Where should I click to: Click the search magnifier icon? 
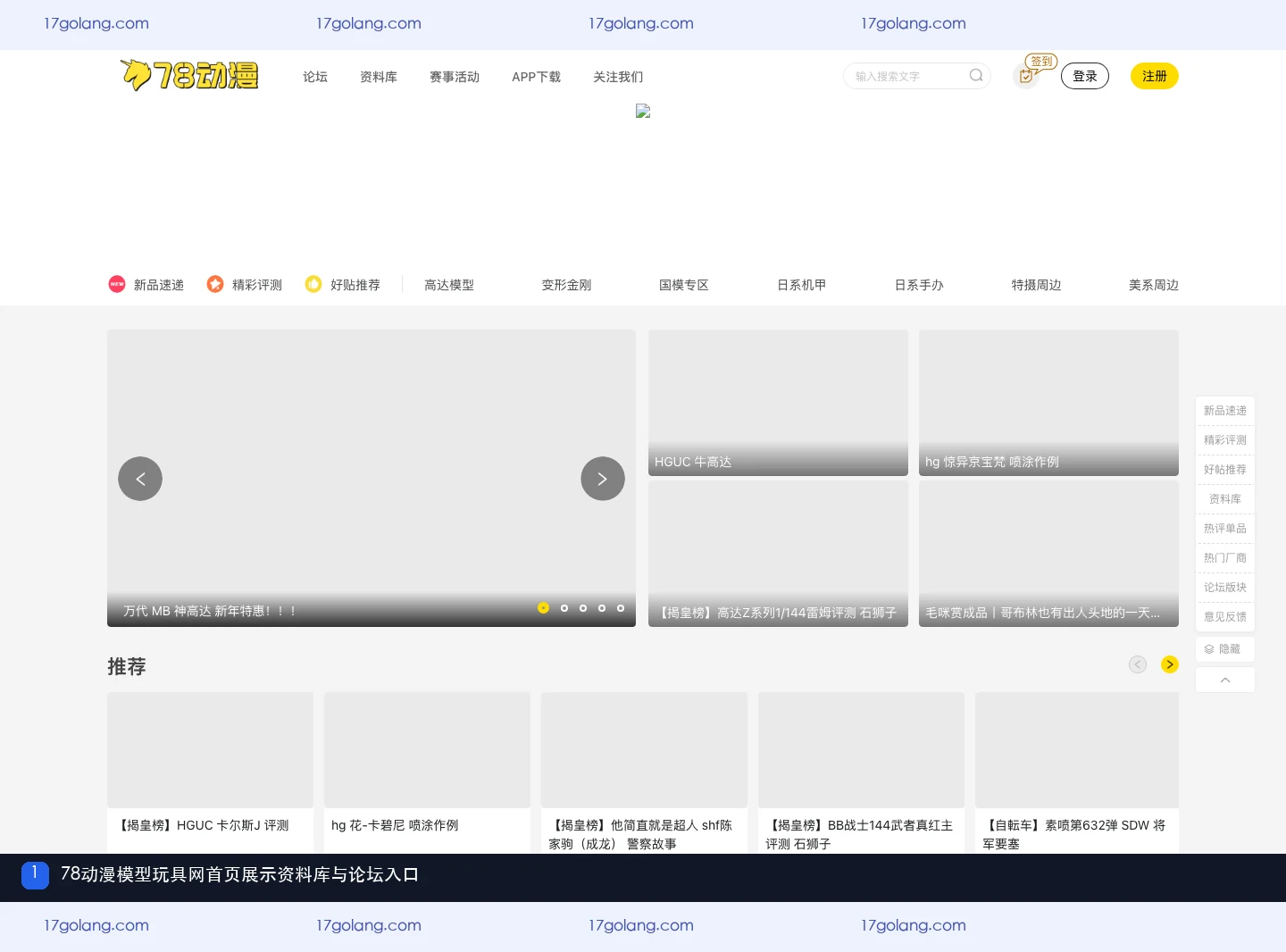point(976,76)
